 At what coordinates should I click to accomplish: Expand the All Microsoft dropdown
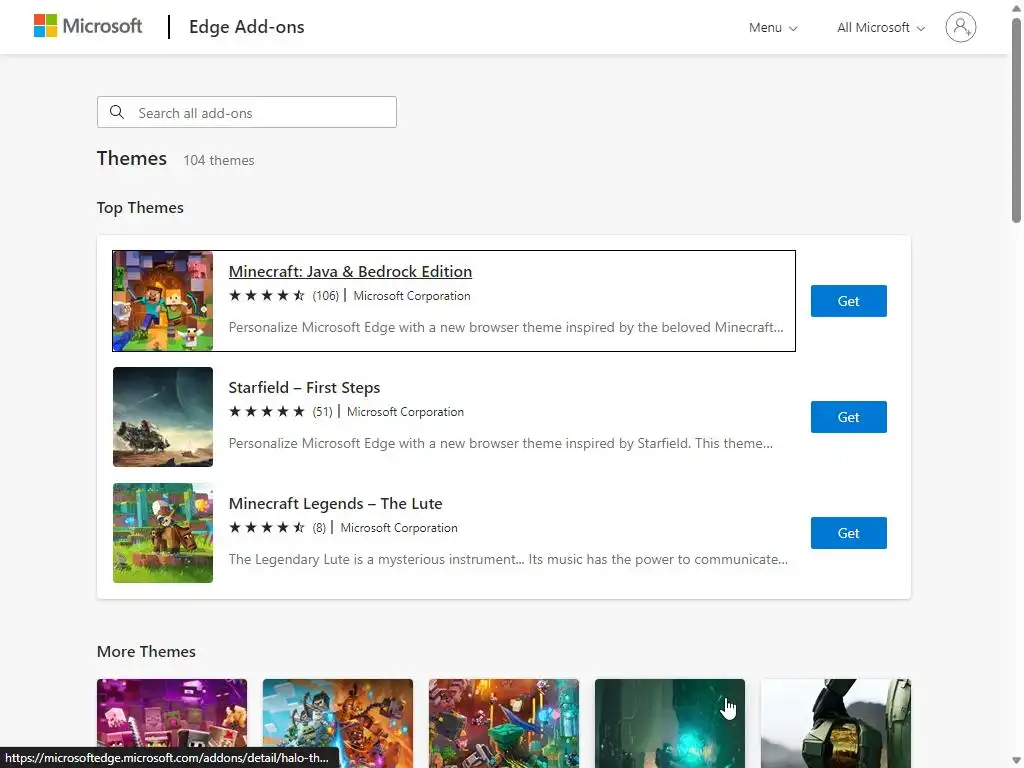(880, 27)
